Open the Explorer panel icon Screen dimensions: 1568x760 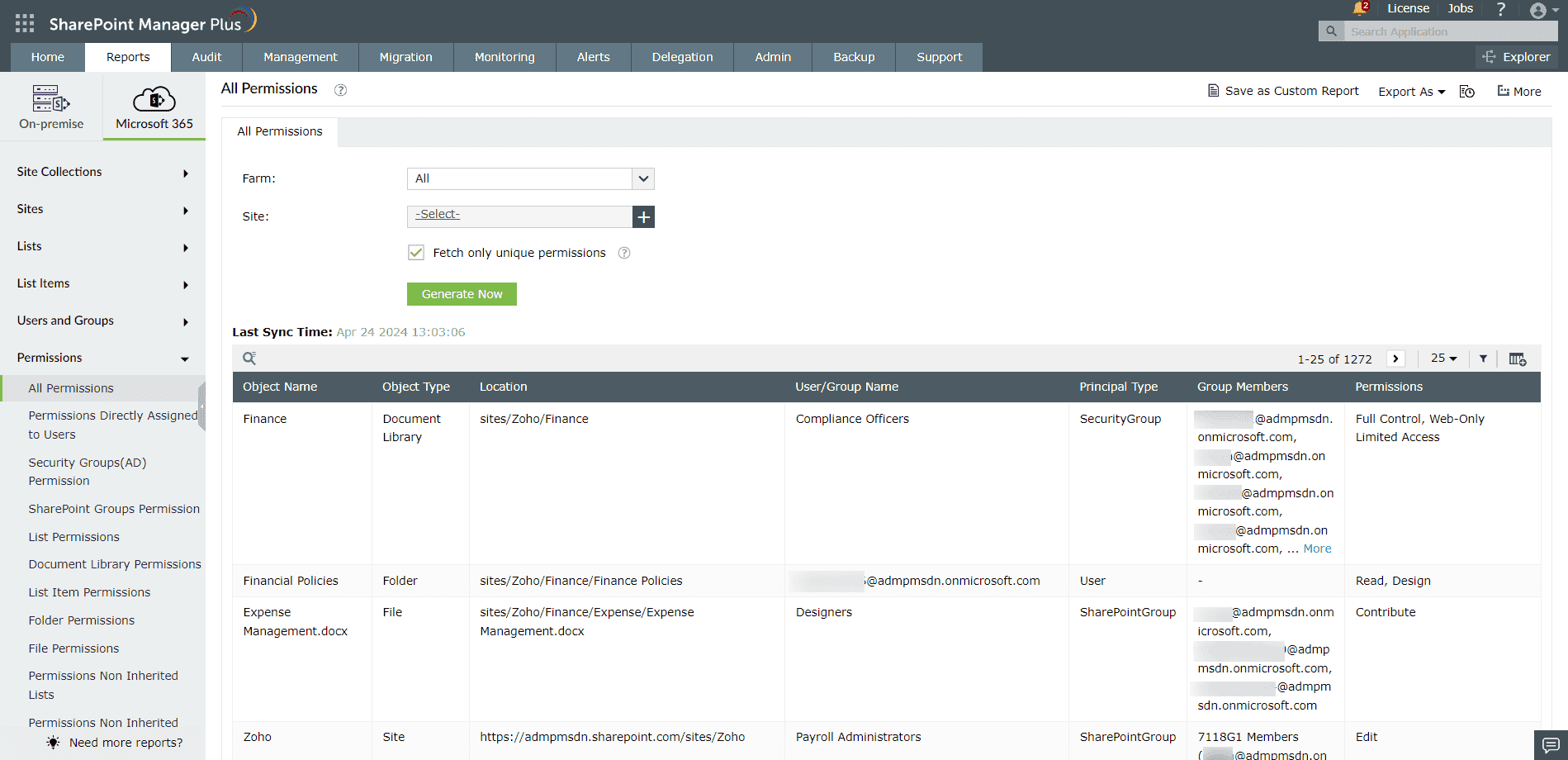point(1517,57)
